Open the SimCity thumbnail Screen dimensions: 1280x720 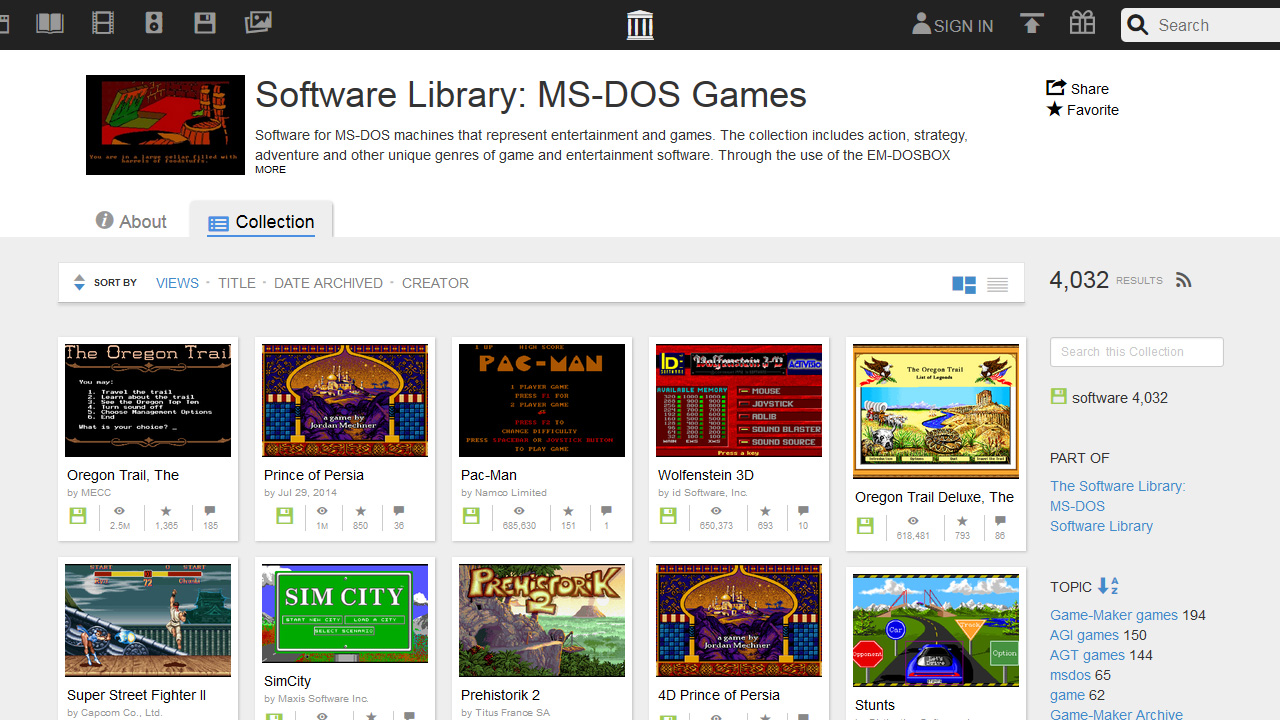pyautogui.click(x=345, y=613)
